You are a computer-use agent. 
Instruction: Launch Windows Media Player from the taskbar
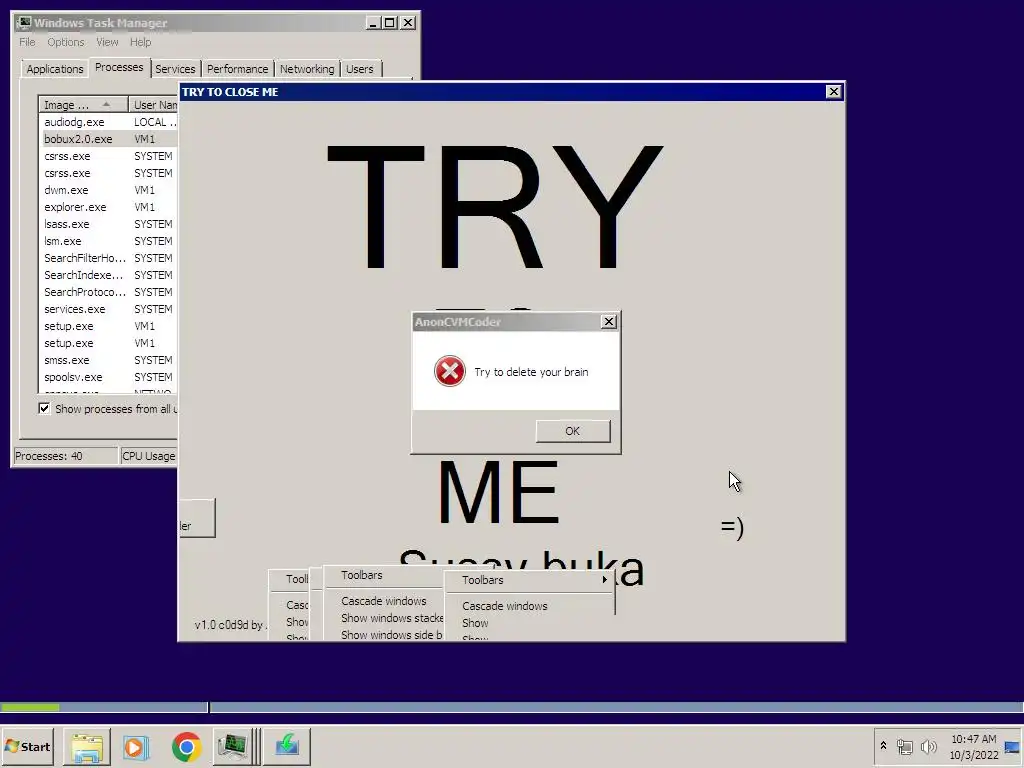click(x=136, y=746)
